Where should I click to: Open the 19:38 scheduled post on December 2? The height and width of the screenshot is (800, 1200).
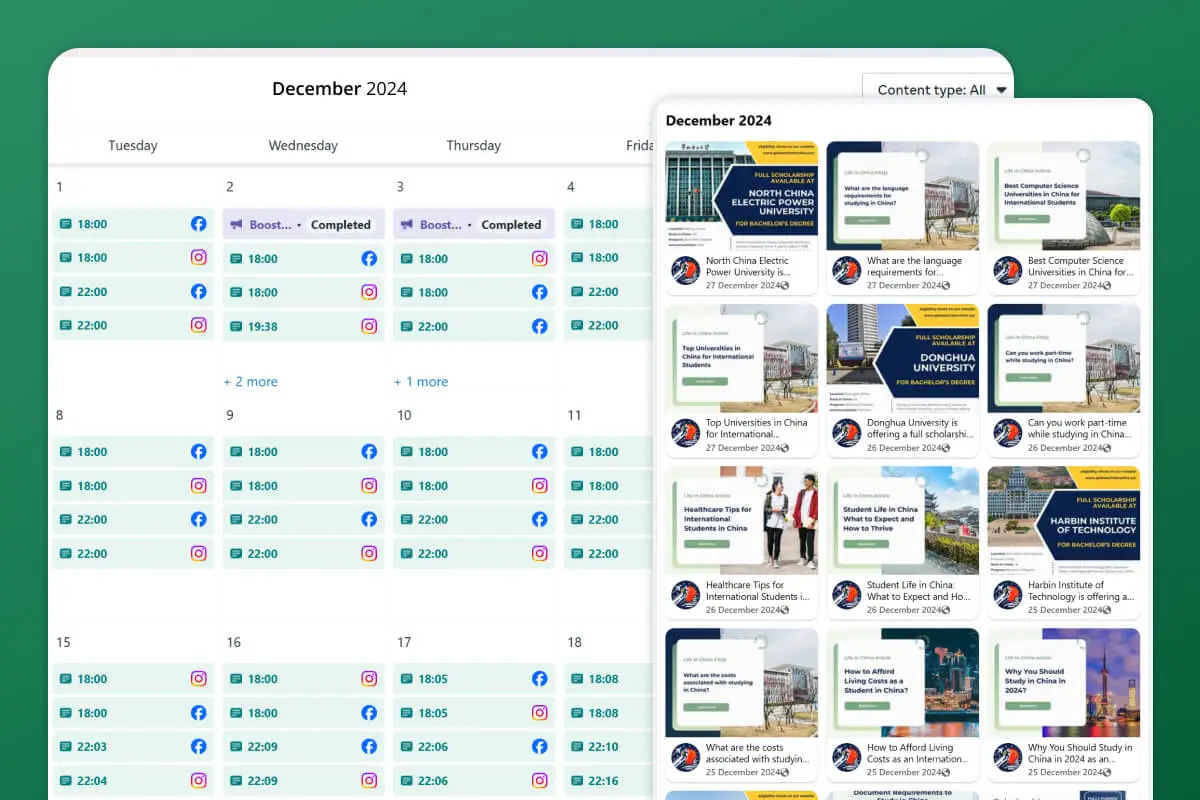(304, 326)
